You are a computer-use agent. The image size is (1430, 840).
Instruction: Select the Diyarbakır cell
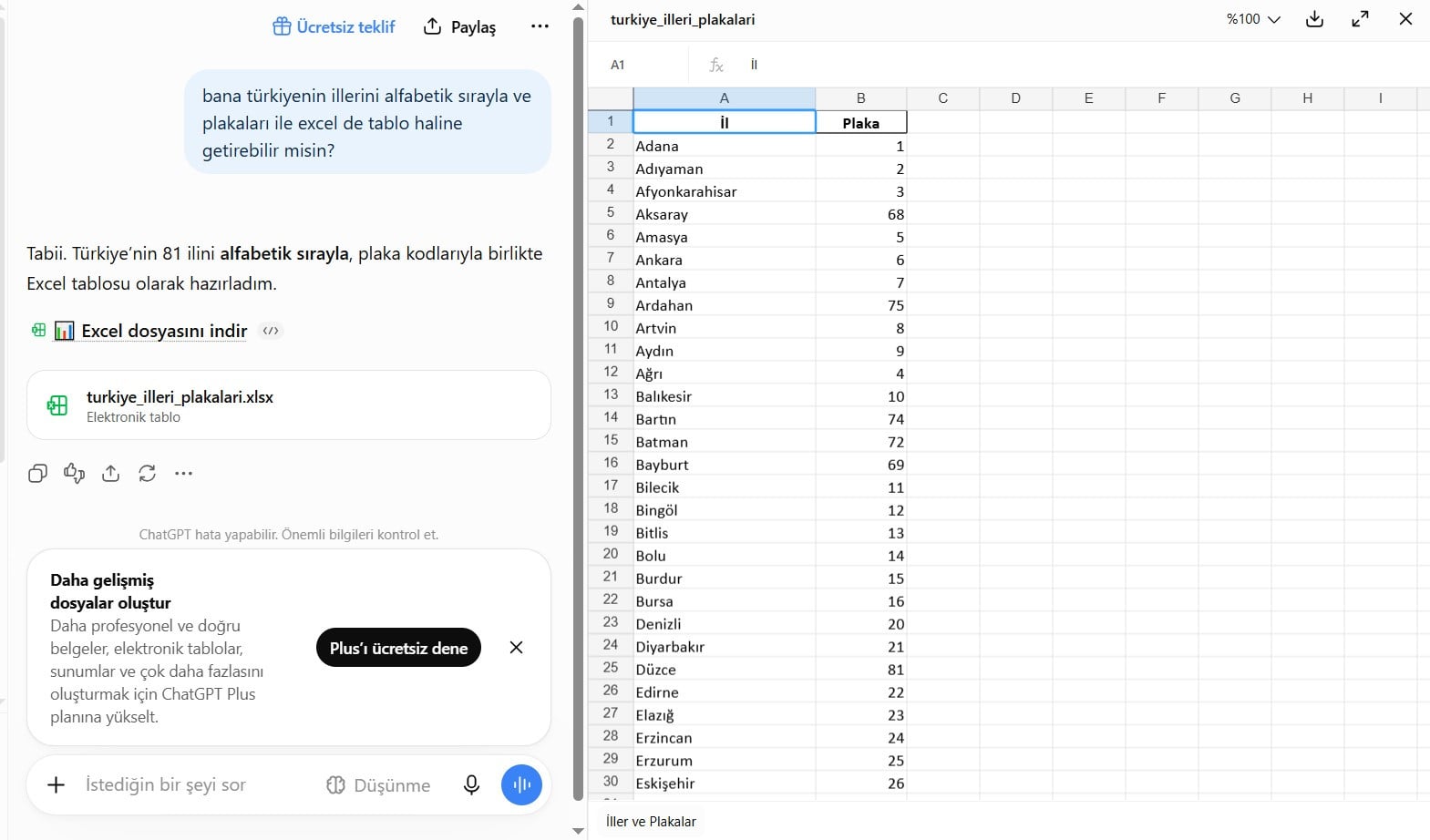(x=724, y=647)
